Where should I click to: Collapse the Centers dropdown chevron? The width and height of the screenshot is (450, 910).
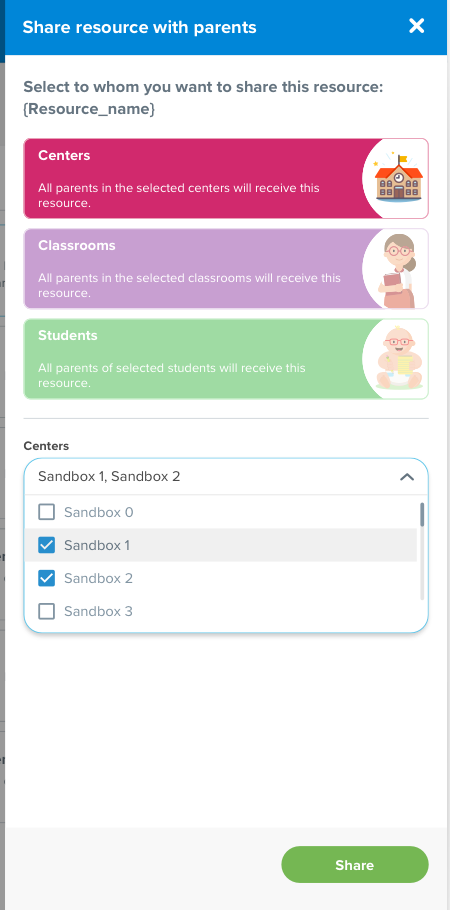point(407,477)
